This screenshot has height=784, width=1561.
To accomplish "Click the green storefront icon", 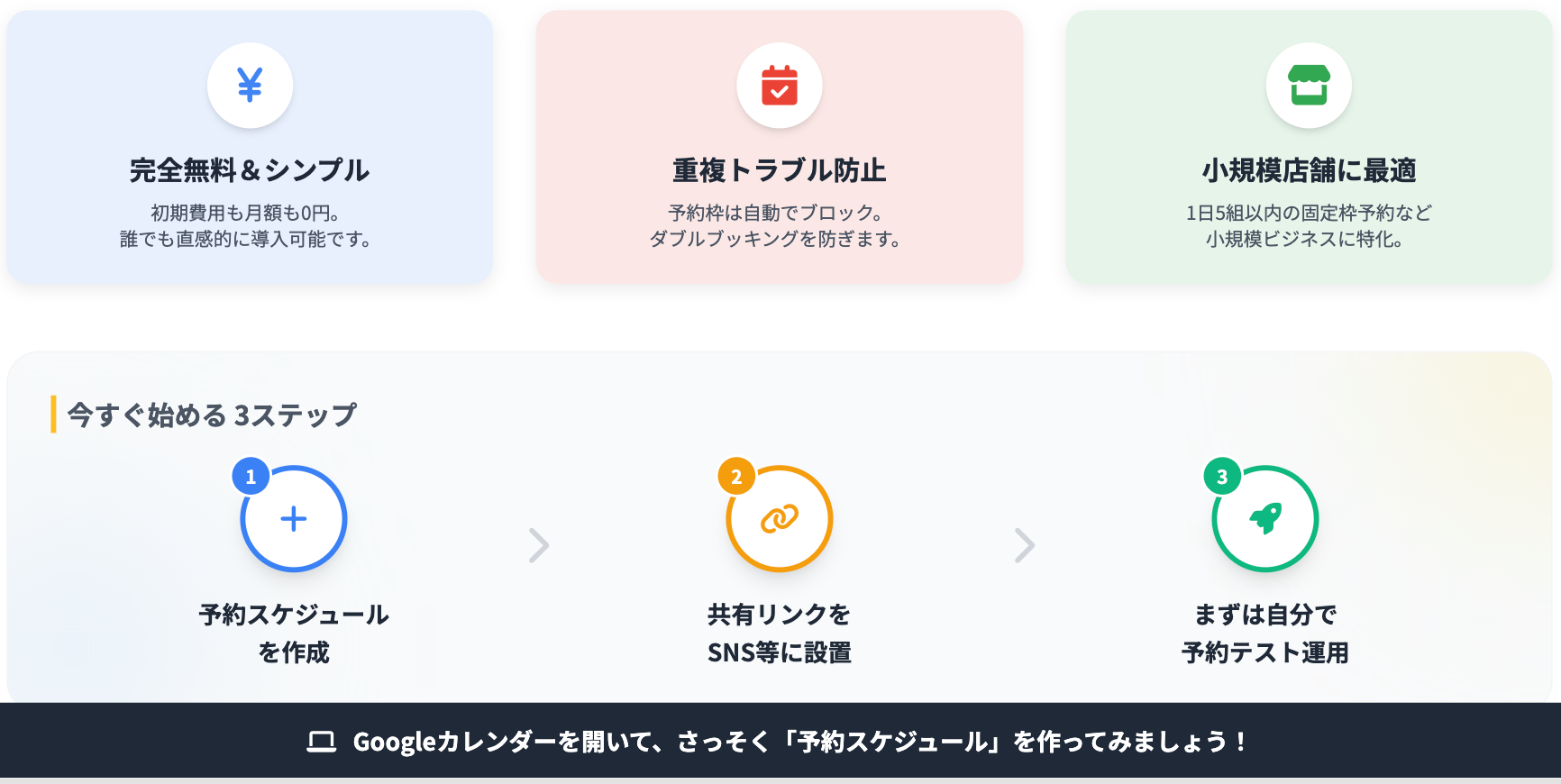I will coord(1309,86).
